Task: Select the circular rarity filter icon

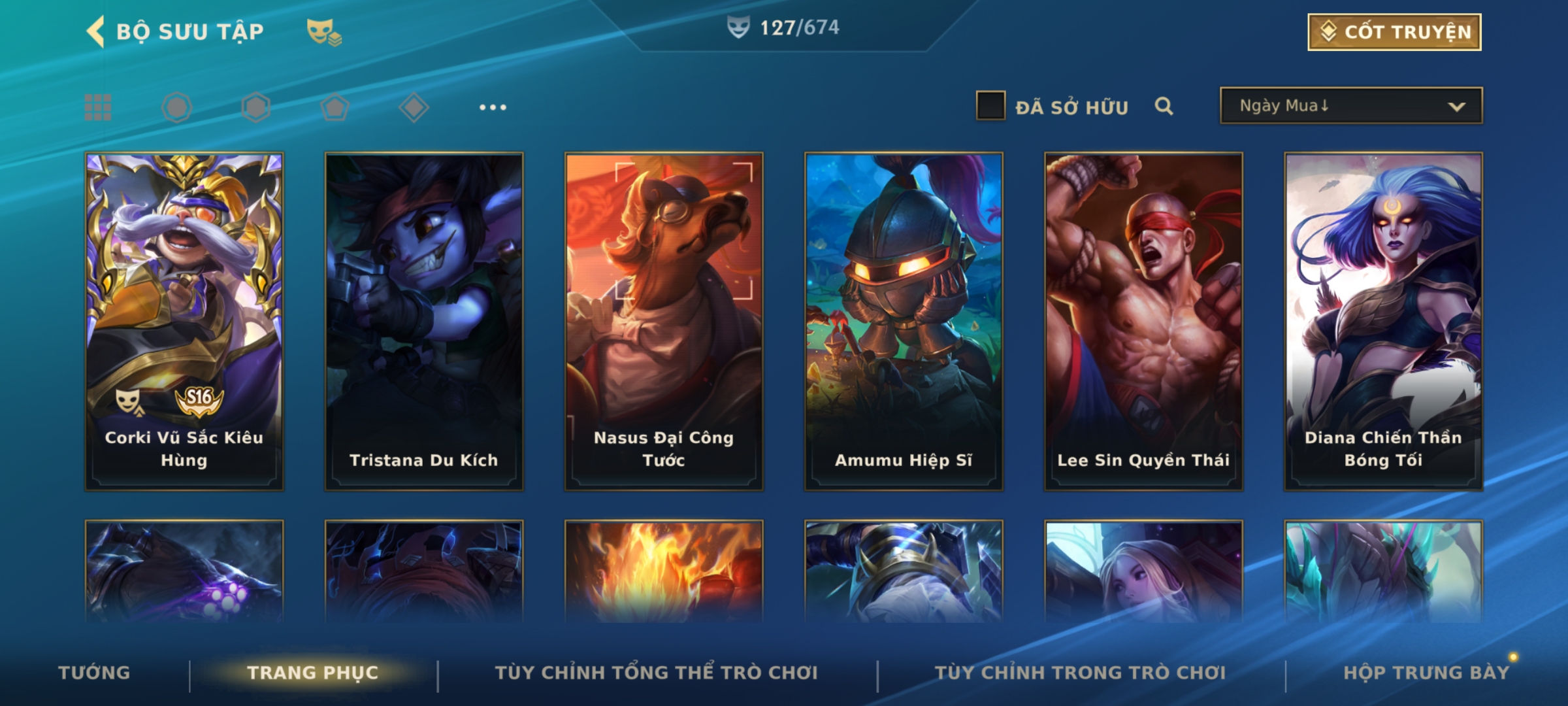Action: [177, 107]
